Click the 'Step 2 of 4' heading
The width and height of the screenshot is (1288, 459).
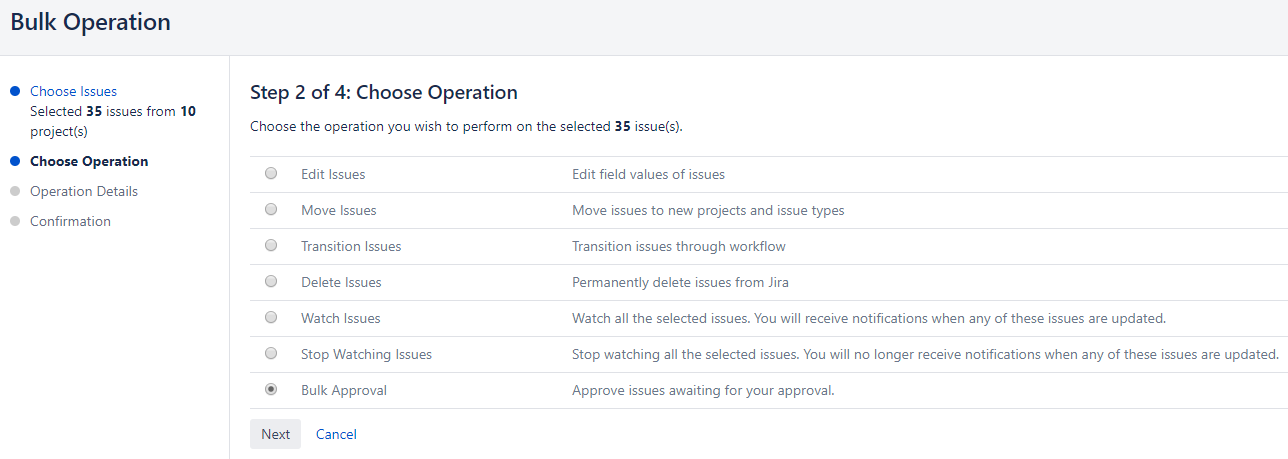(383, 93)
